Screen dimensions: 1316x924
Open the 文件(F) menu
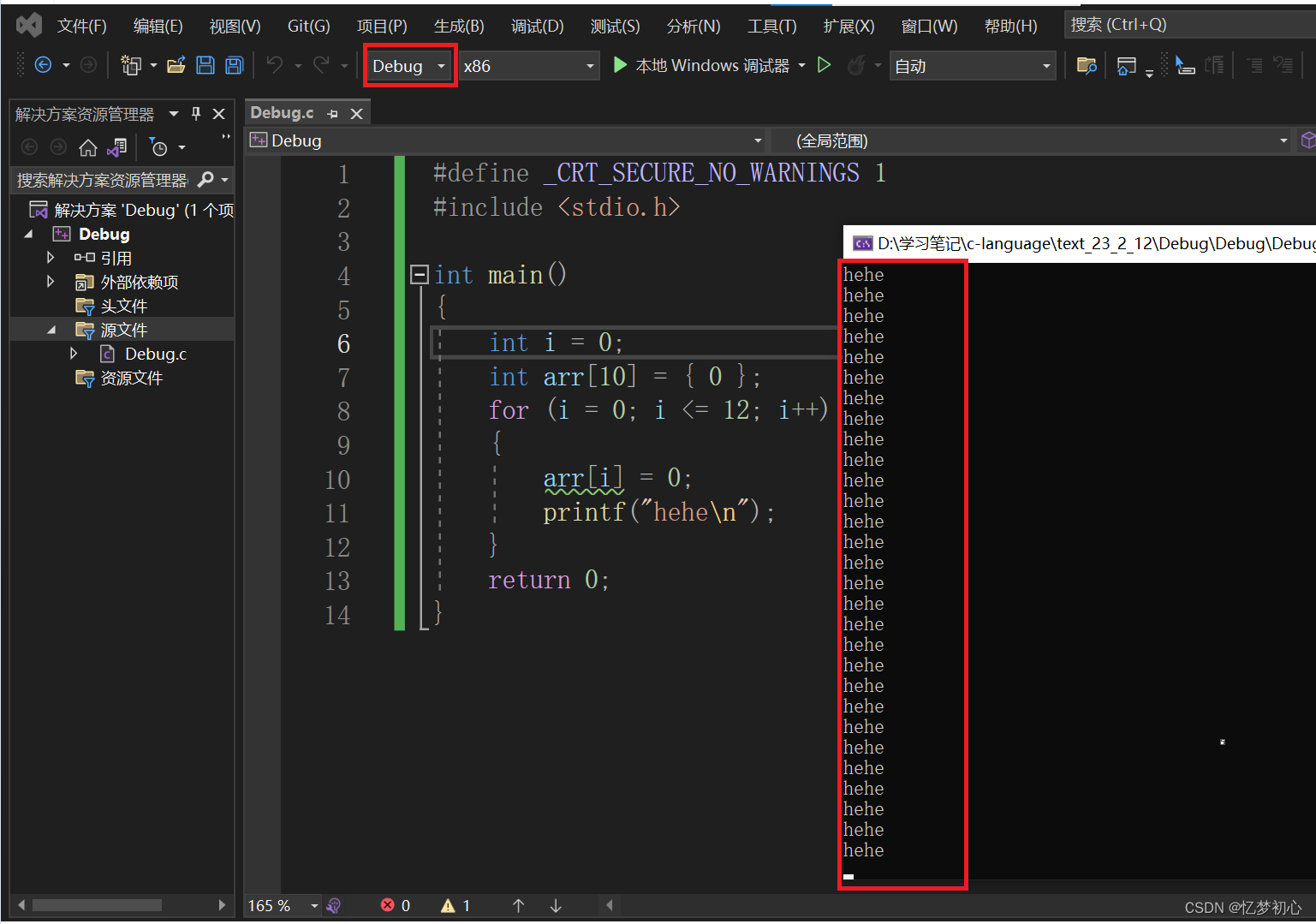pos(82,26)
